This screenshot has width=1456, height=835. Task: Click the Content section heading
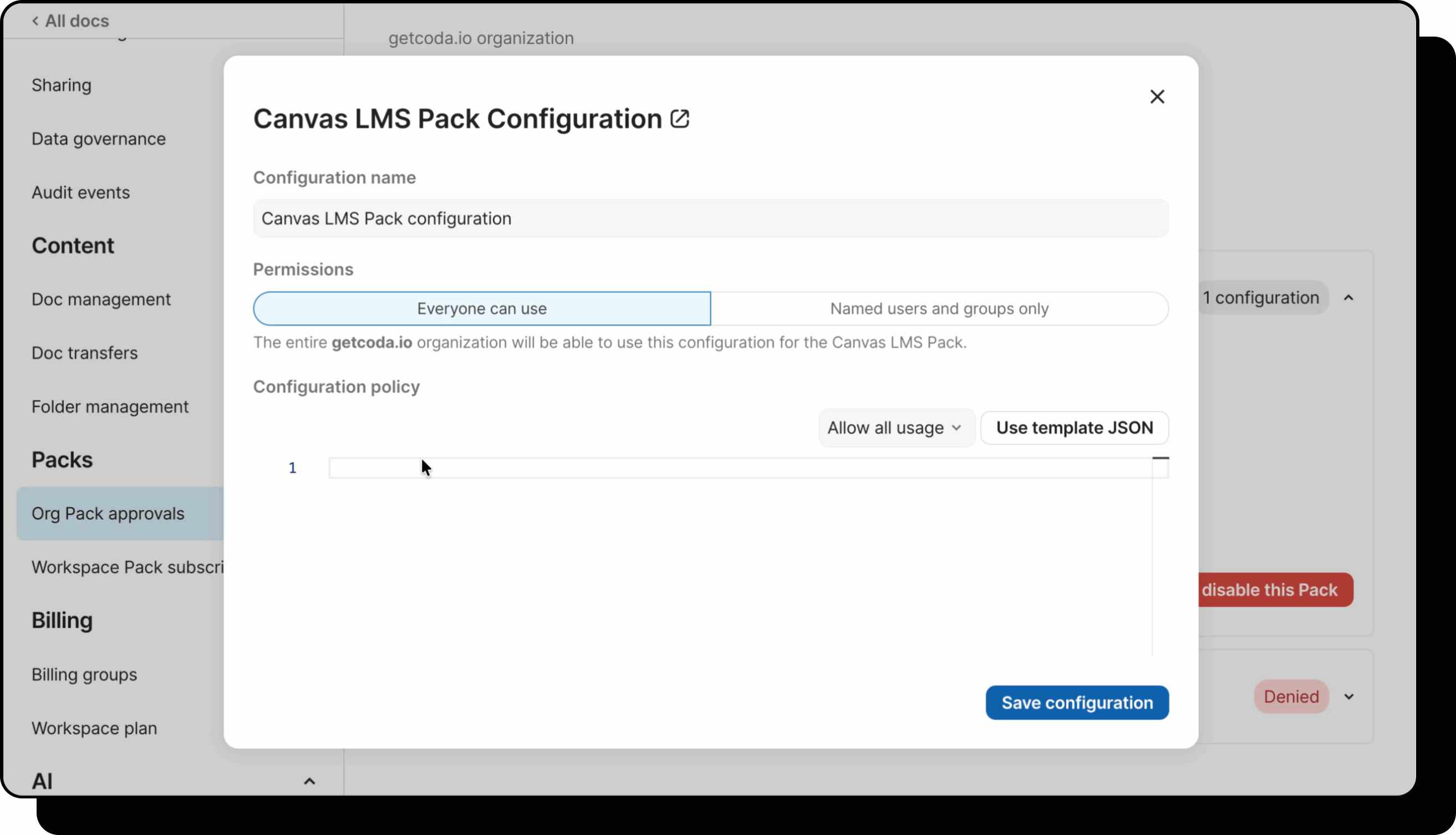coord(73,246)
